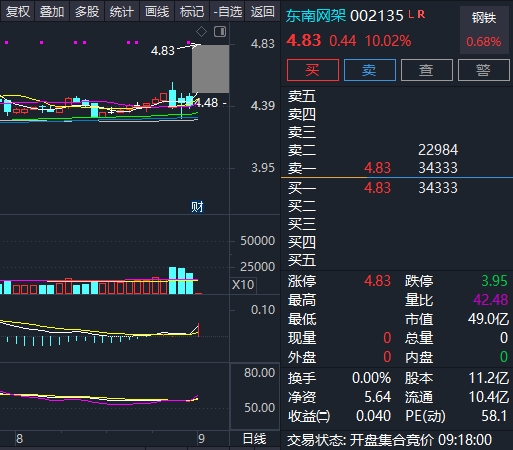This screenshot has width=513, height=450.
Task: Remove stock from 自选 watchlist
Action: click(x=227, y=11)
